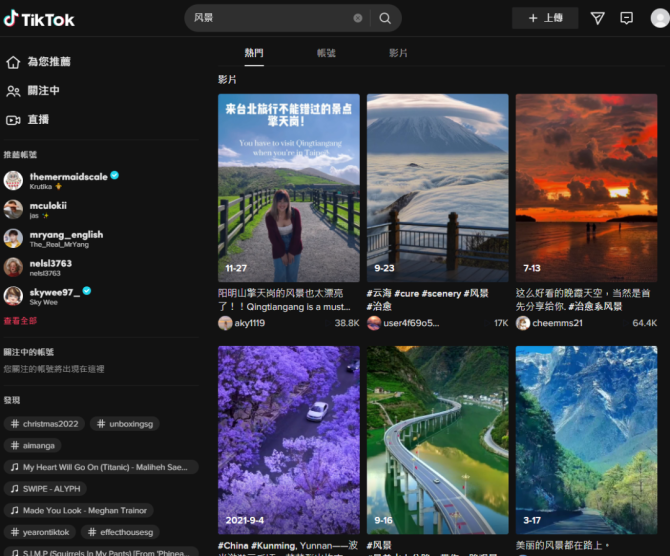Click the #治愈系风景 hashtag in caption
Image resolution: width=670 pixels, height=556 pixels.
[x=595, y=306]
